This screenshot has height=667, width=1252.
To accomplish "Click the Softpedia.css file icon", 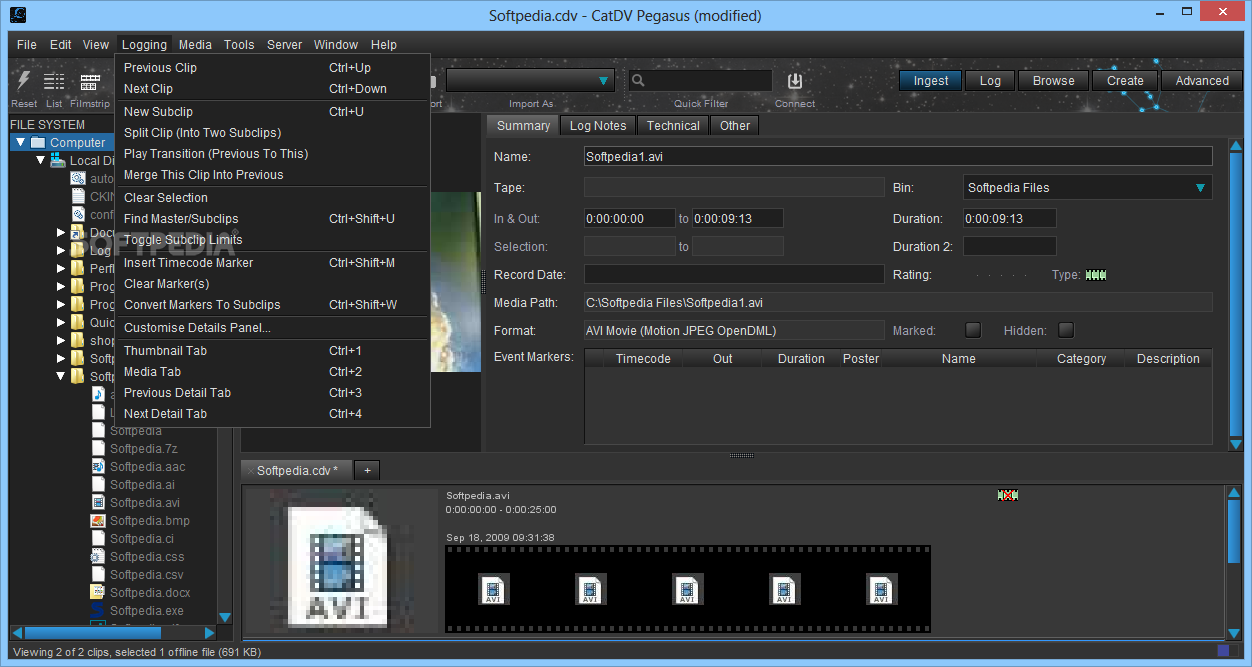I will [x=98, y=557].
